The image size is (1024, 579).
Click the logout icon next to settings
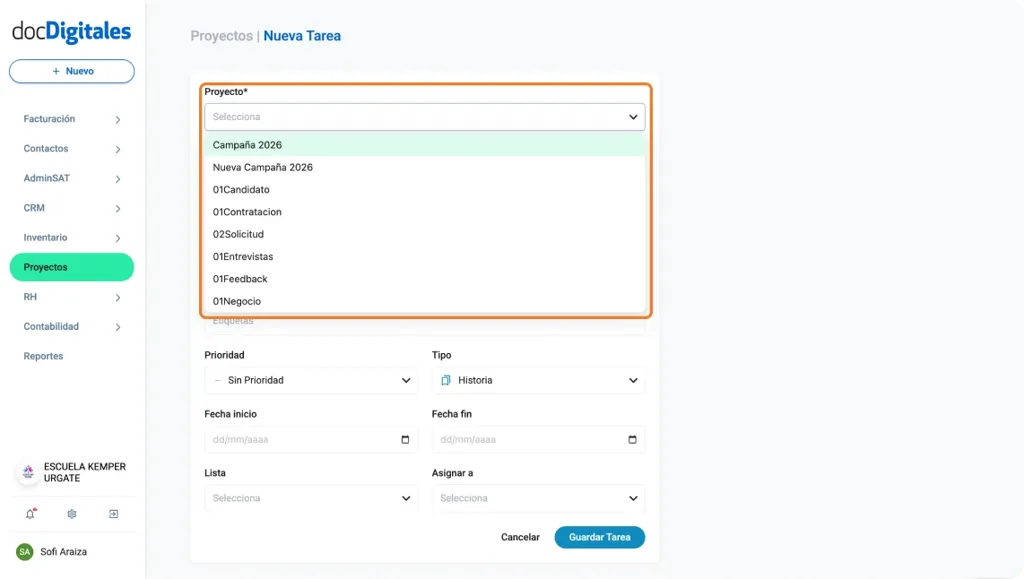[x=113, y=513]
